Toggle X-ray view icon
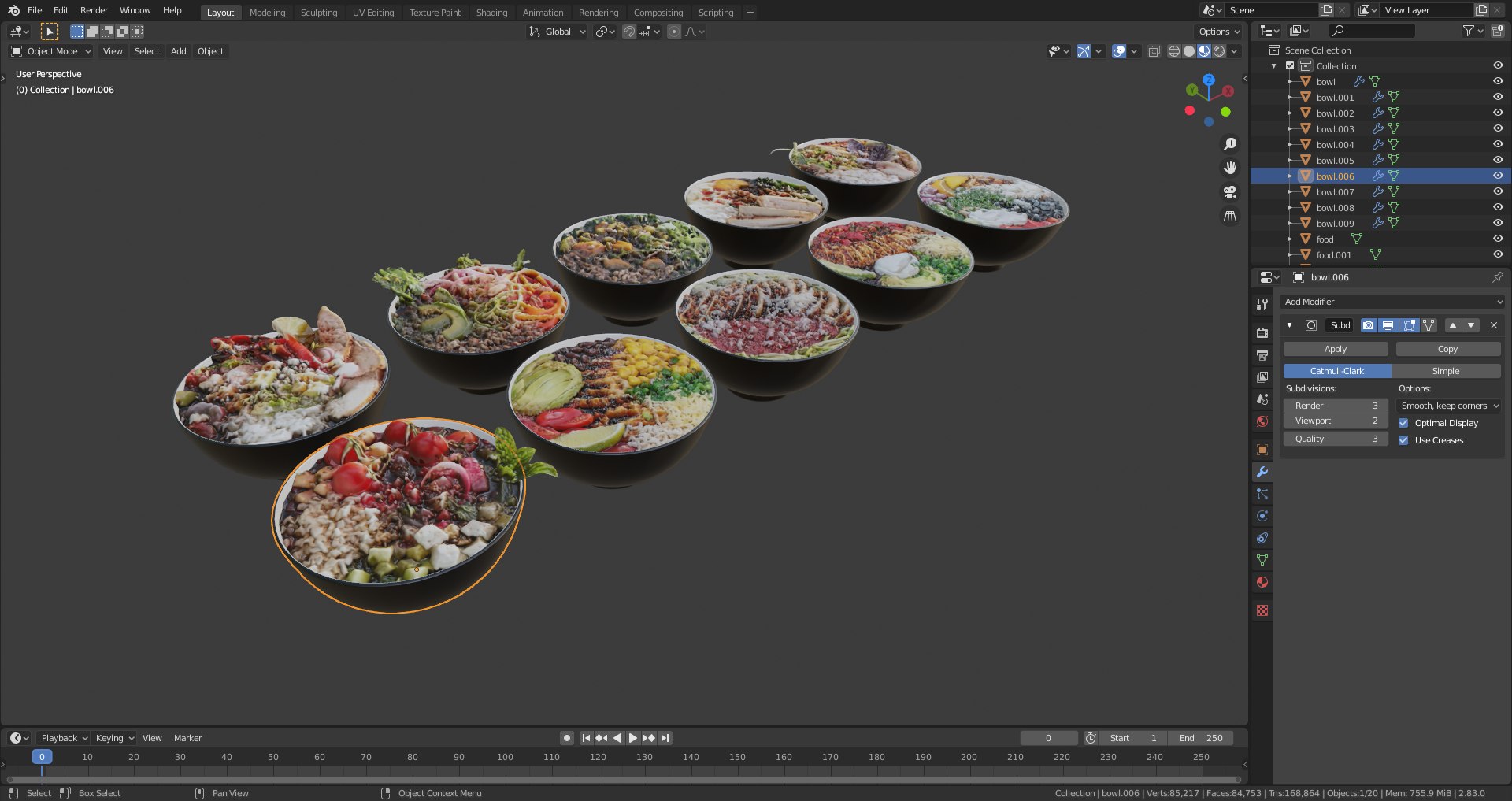Viewport: 1512px width, 801px height. pos(1154,51)
